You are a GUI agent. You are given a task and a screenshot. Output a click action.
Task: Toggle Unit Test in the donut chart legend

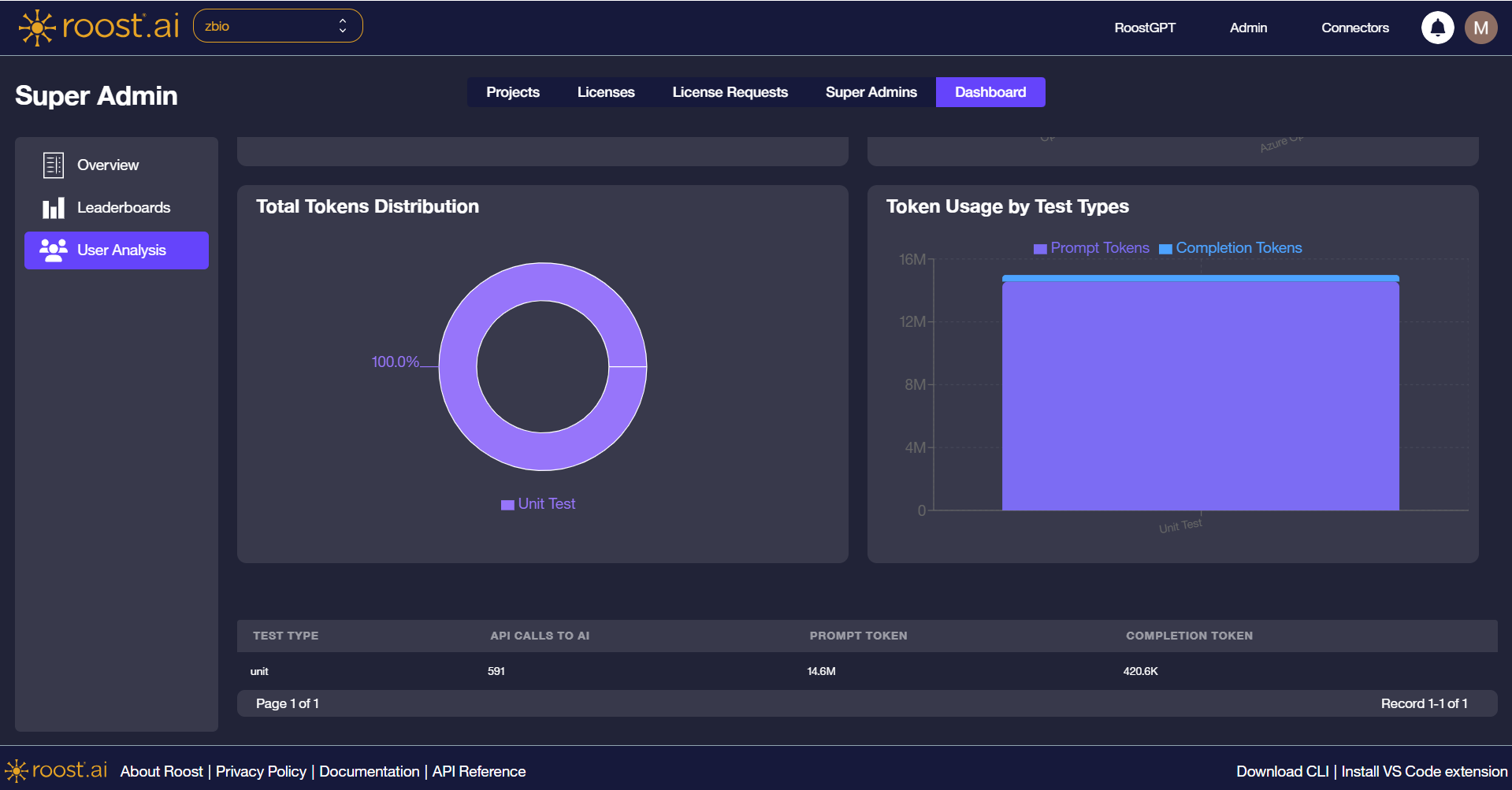pyautogui.click(x=537, y=503)
